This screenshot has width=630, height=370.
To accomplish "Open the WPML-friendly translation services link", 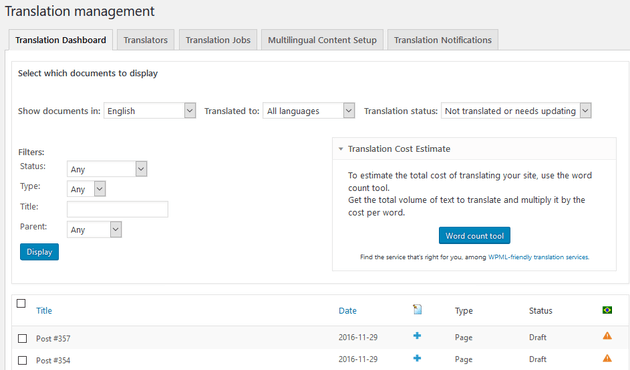I will tap(538, 257).
